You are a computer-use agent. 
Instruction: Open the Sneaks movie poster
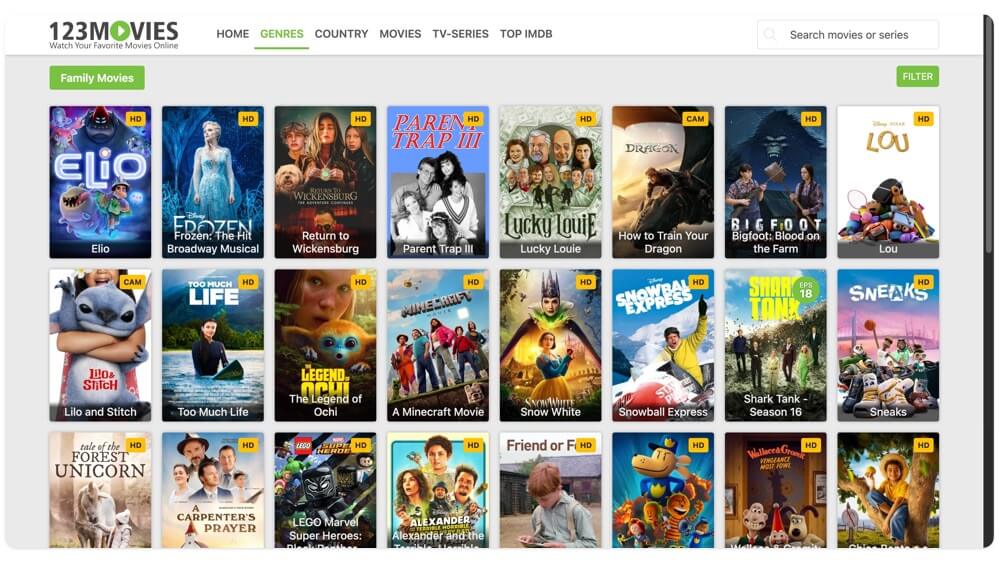pyautogui.click(x=888, y=345)
